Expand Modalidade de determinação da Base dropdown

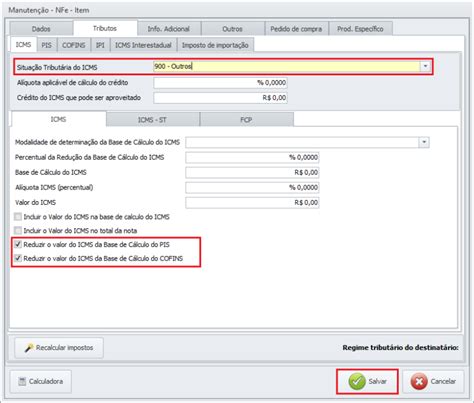(424, 142)
